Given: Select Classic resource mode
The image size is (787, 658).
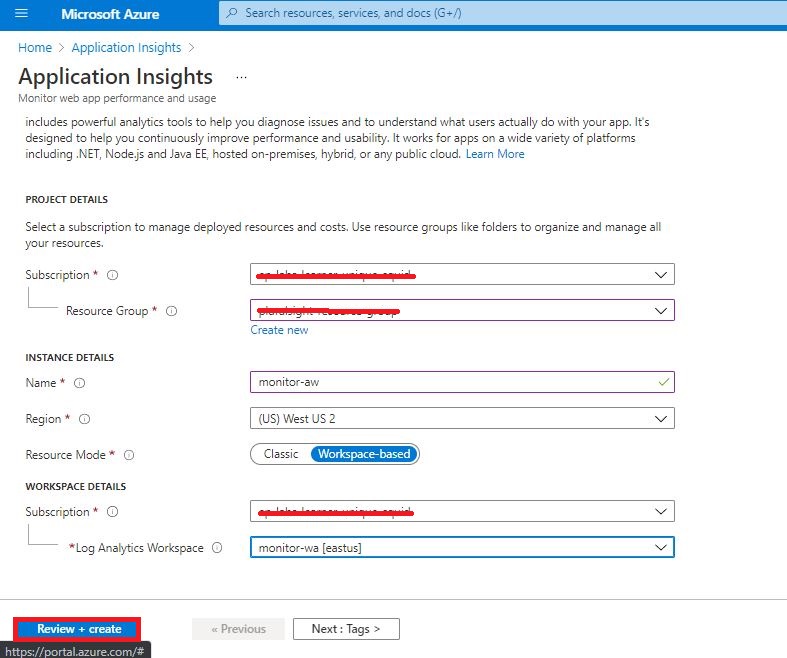Looking at the screenshot, I should 281,454.
